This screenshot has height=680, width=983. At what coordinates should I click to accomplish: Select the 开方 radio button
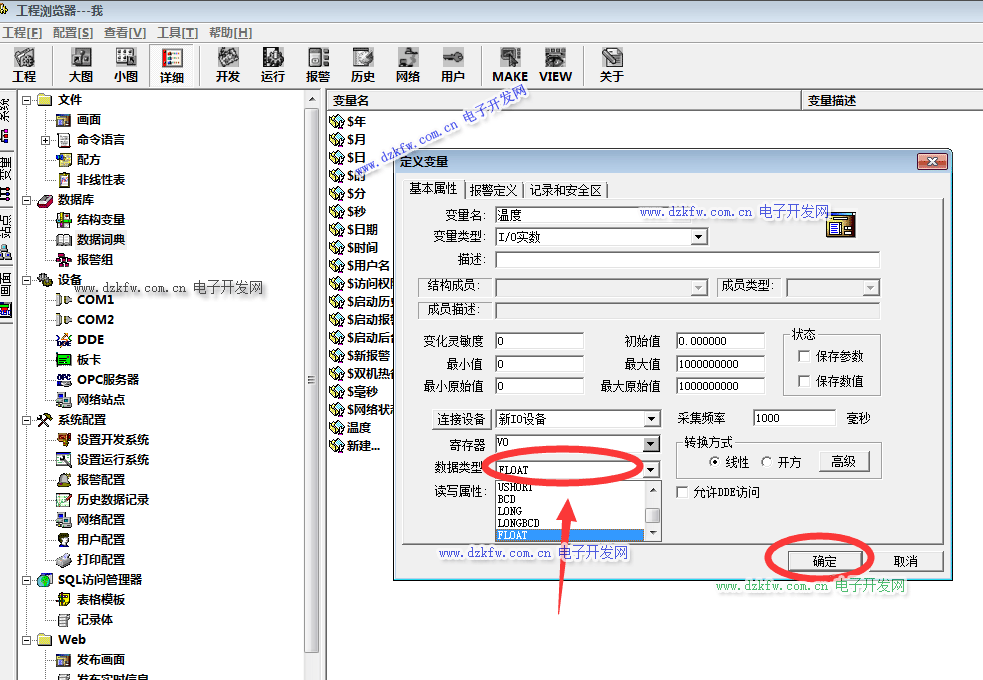click(766, 462)
